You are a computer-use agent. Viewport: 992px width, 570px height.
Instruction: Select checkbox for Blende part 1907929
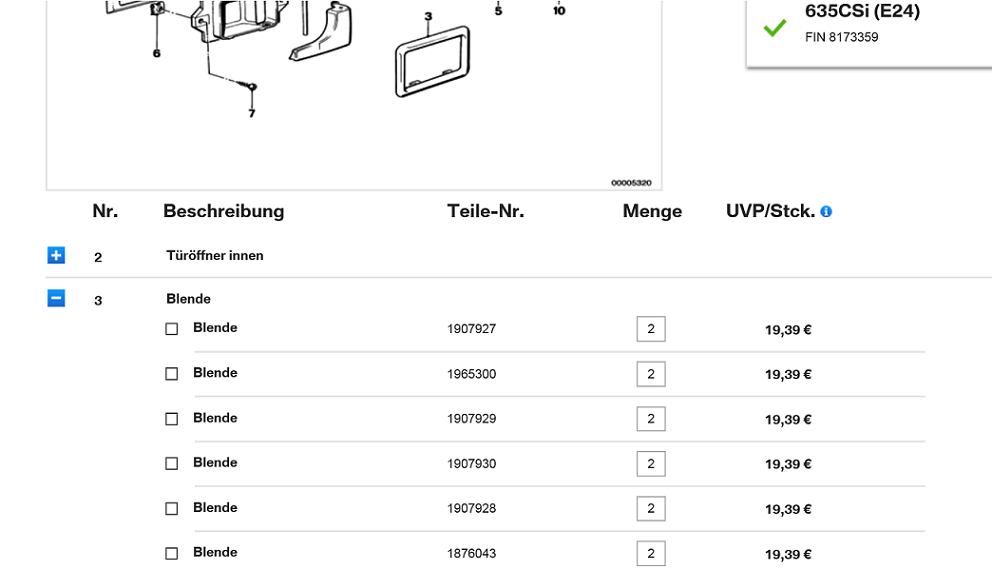coord(172,419)
